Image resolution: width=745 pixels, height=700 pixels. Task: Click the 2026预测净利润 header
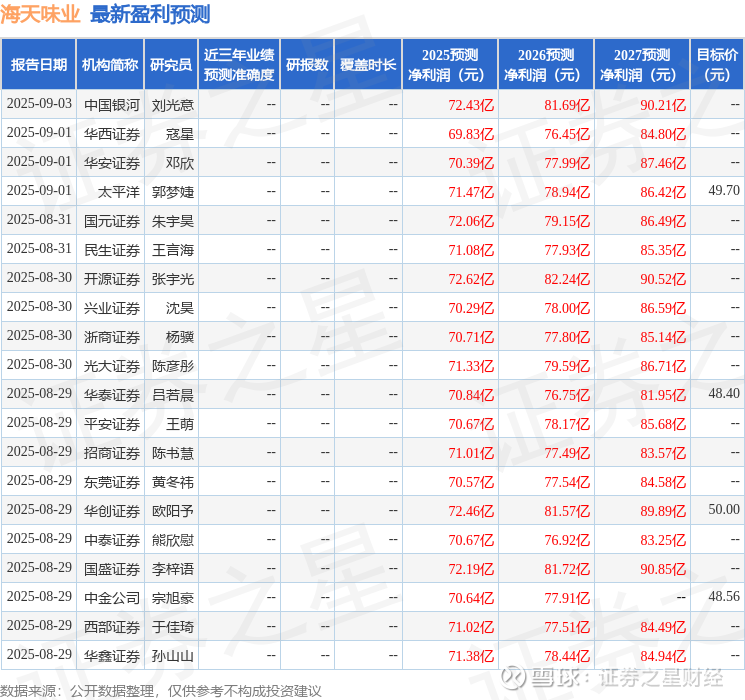click(546, 65)
